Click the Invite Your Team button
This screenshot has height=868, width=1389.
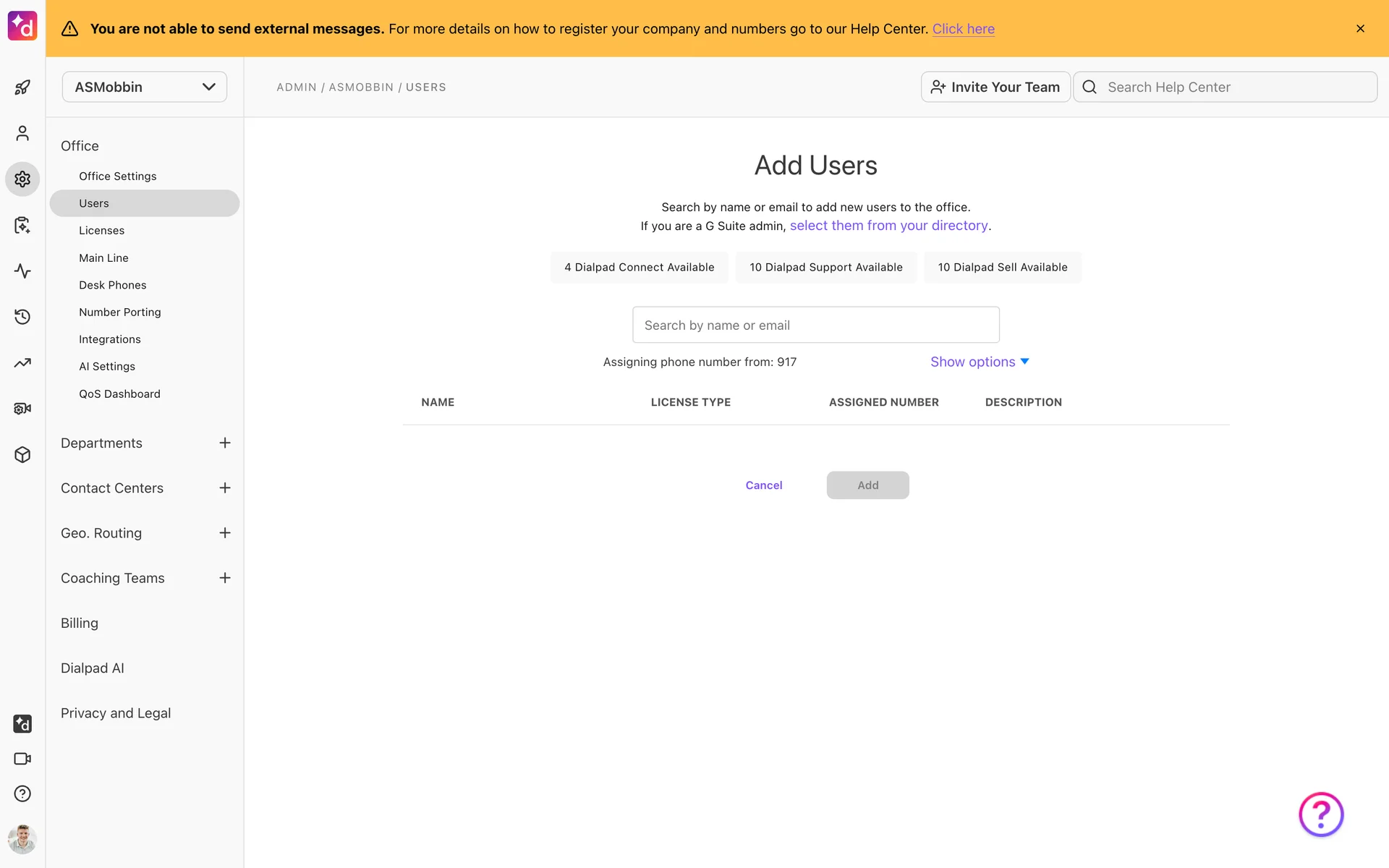point(995,87)
